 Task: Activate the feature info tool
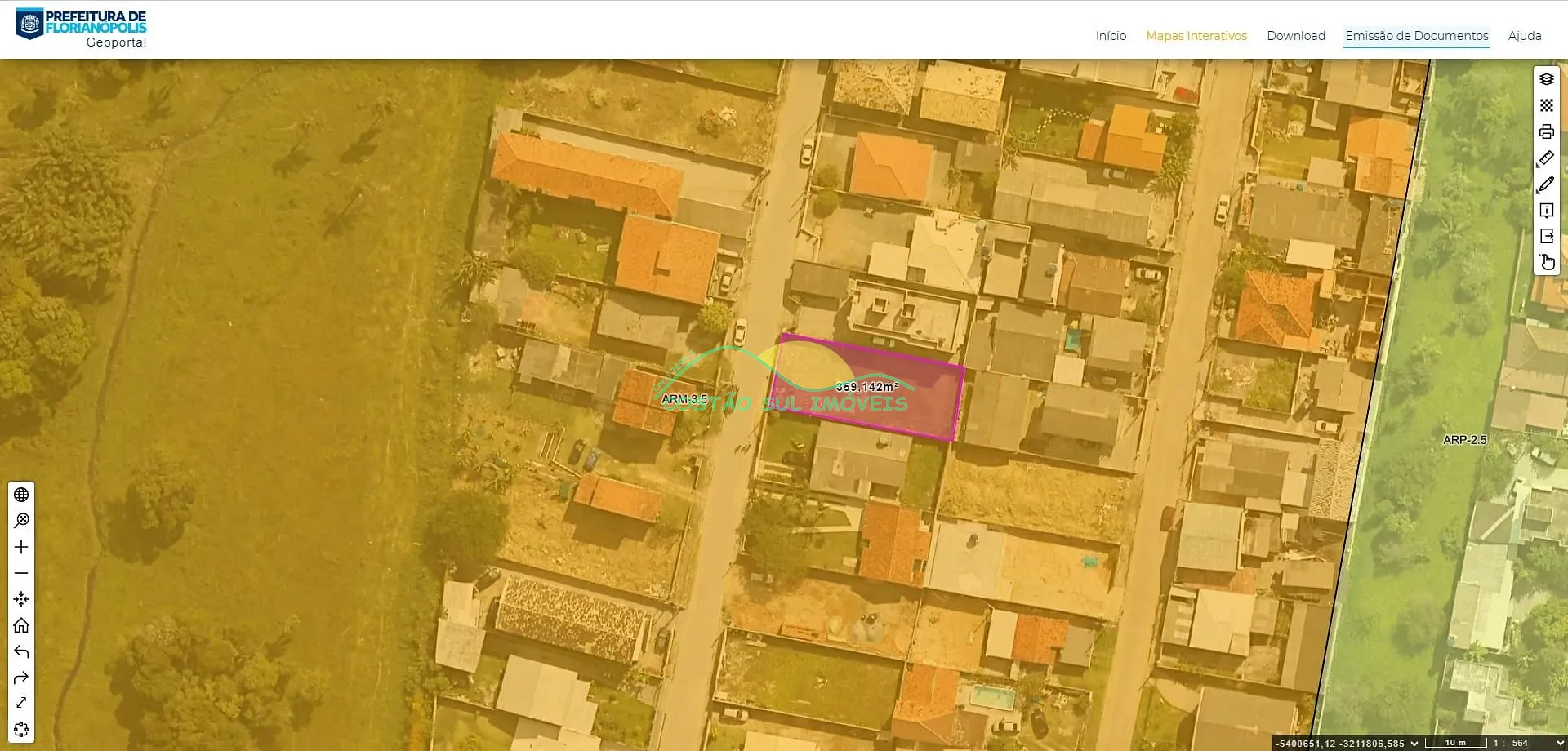point(1546,211)
